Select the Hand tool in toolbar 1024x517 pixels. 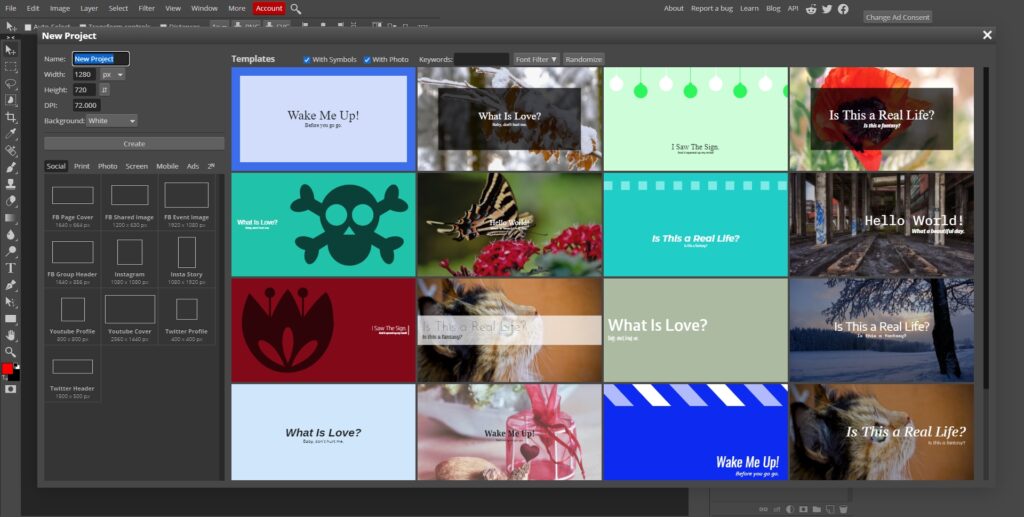11,335
